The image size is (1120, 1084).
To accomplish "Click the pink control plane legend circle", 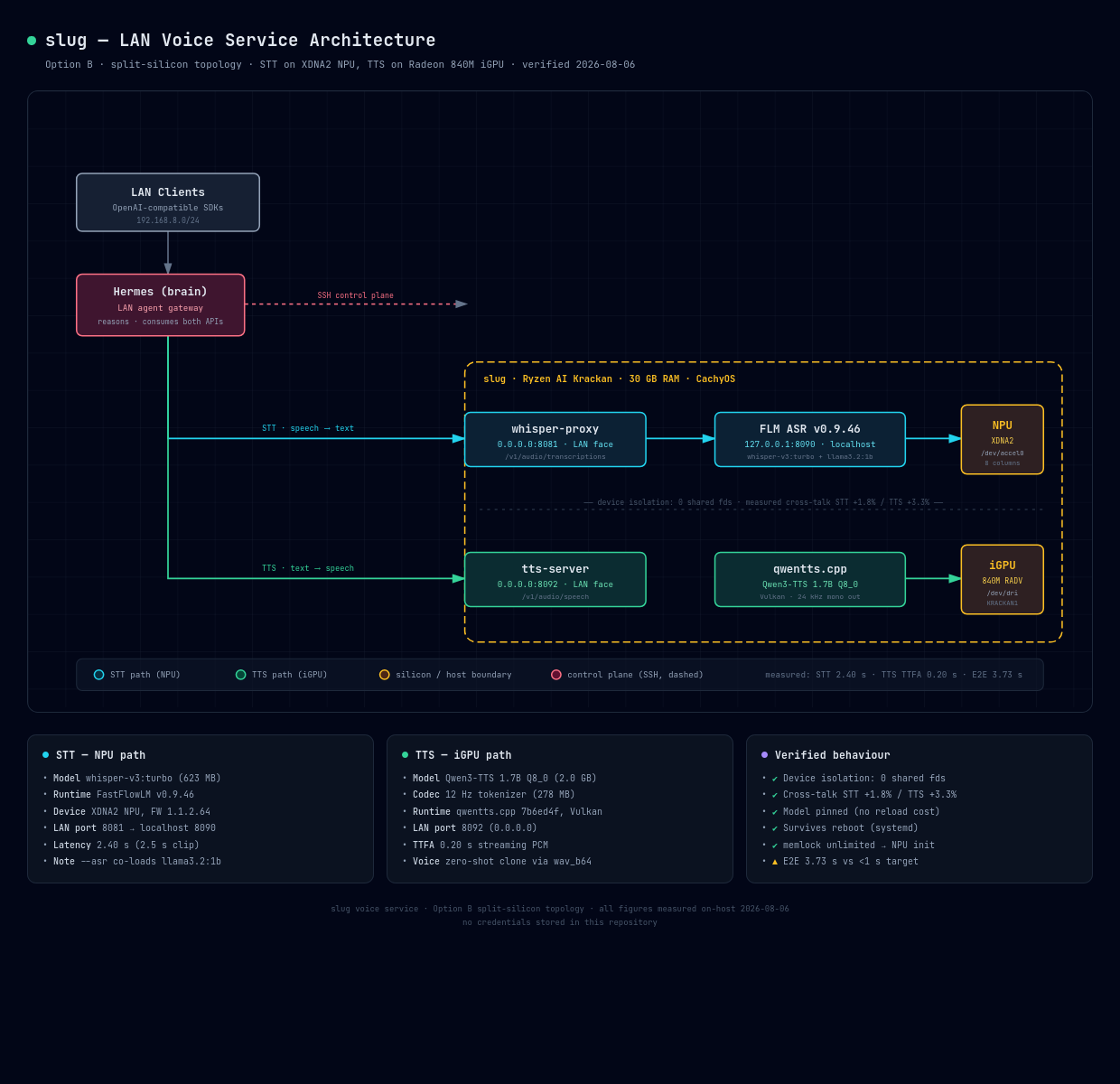I will [x=556, y=675].
